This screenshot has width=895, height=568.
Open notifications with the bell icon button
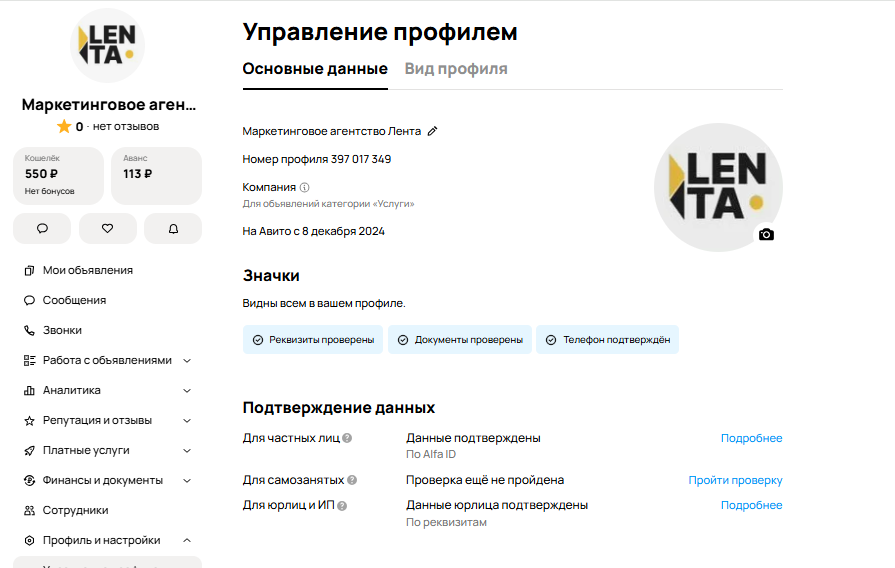[x=173, y=228]
